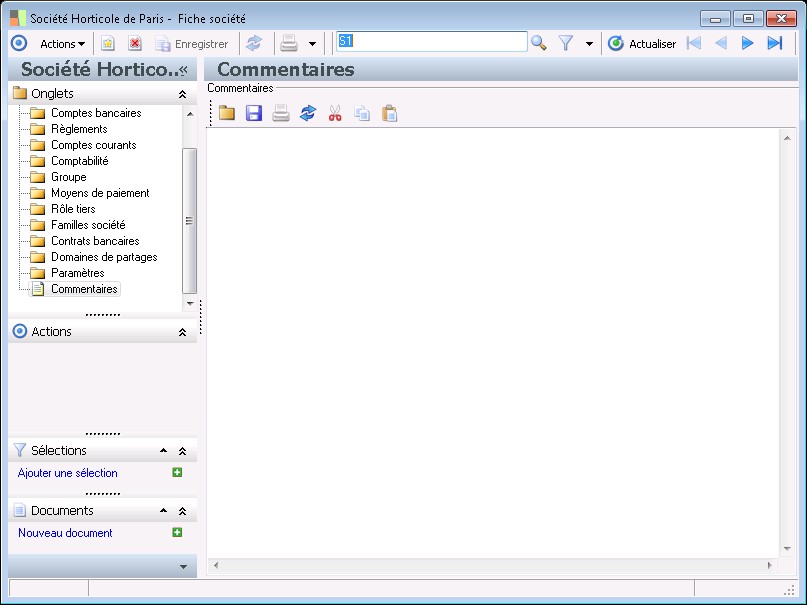Click the Actualiser button
The width and height of the screenshot is (807, 605).
tap(642, 44)
